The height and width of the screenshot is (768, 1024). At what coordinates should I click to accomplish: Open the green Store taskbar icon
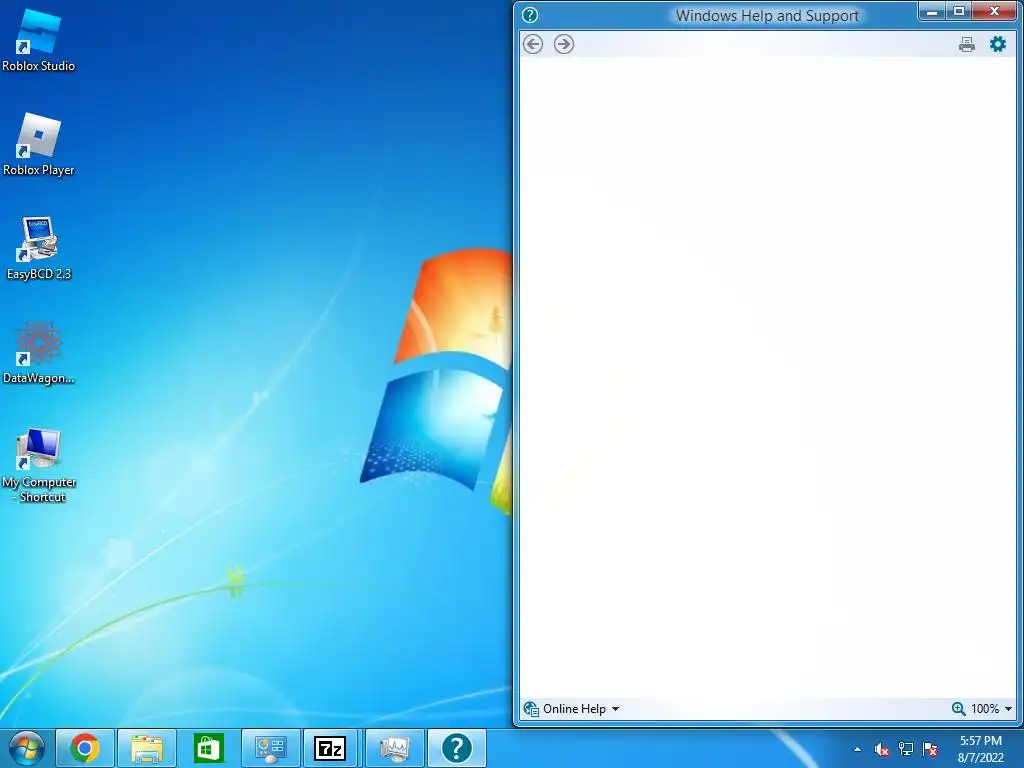pos(208,748)
